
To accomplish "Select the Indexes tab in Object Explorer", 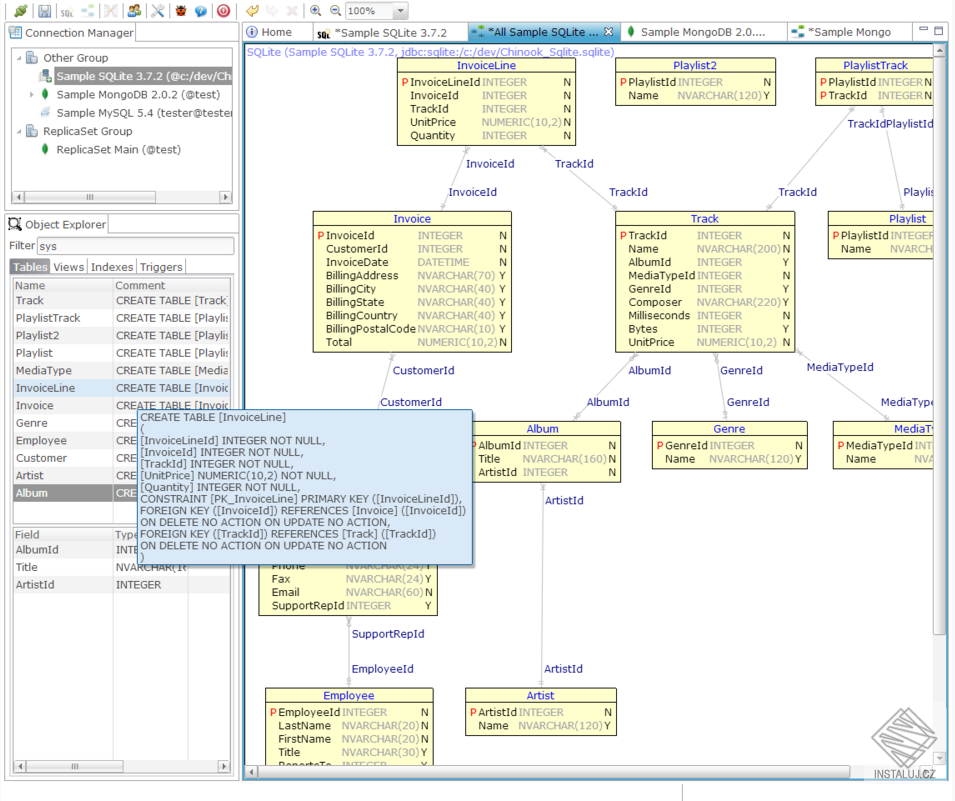I will coord(112,267).
